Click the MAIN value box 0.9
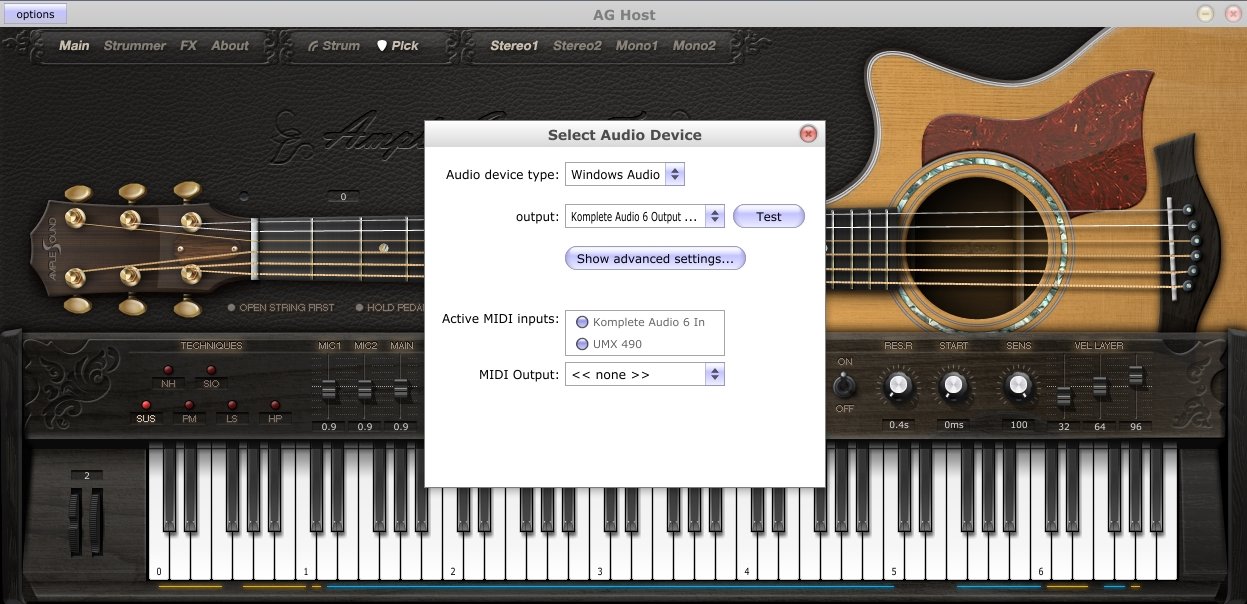 point(402,427)
